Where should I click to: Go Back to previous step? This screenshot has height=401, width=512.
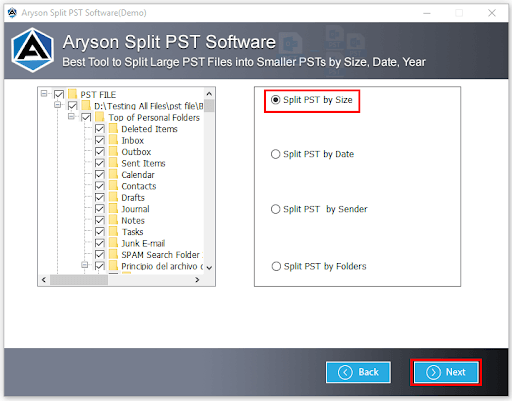(x=358, y=372)
